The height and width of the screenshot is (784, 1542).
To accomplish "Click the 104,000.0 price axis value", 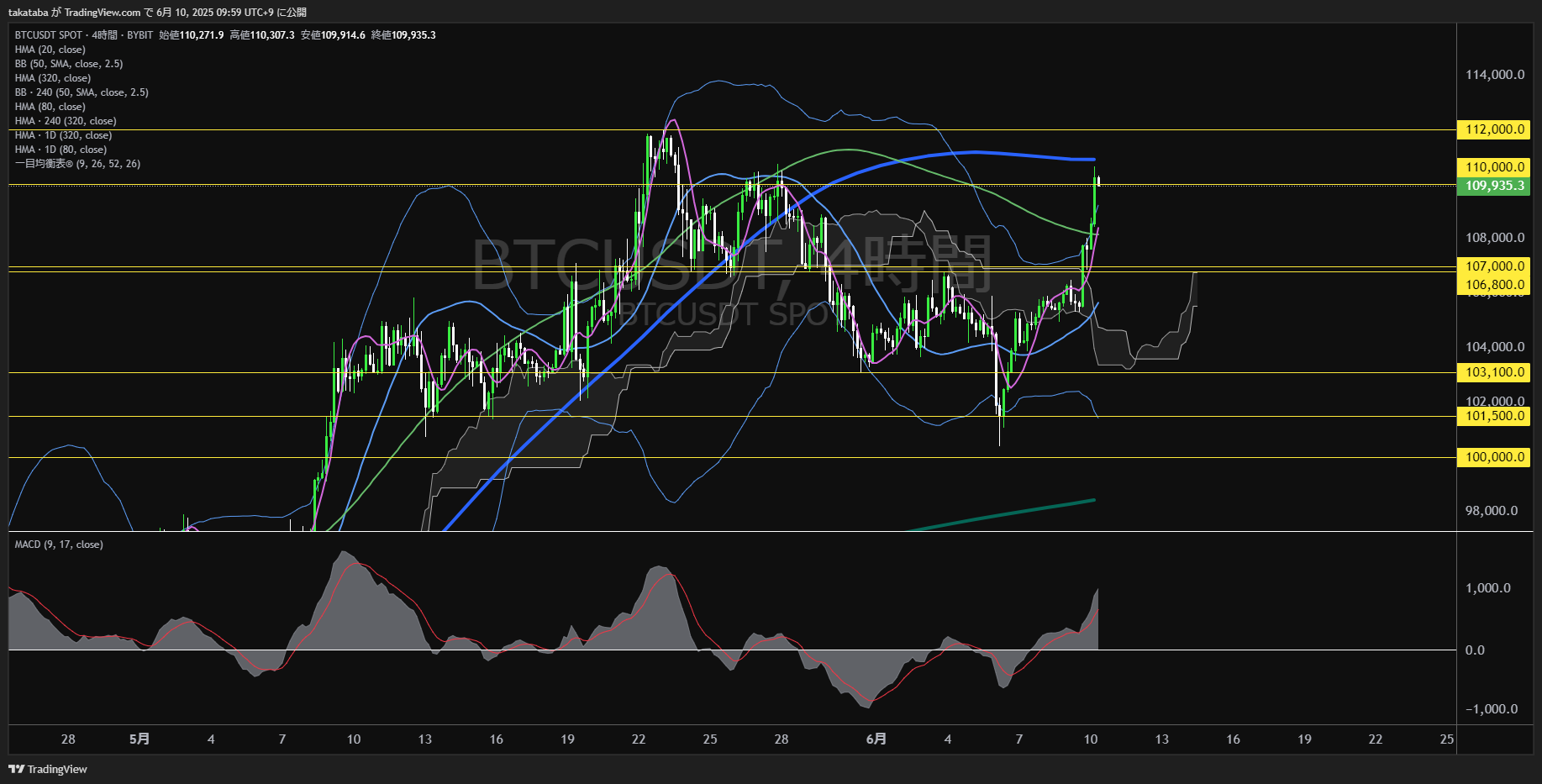I will click(1495, 347).
